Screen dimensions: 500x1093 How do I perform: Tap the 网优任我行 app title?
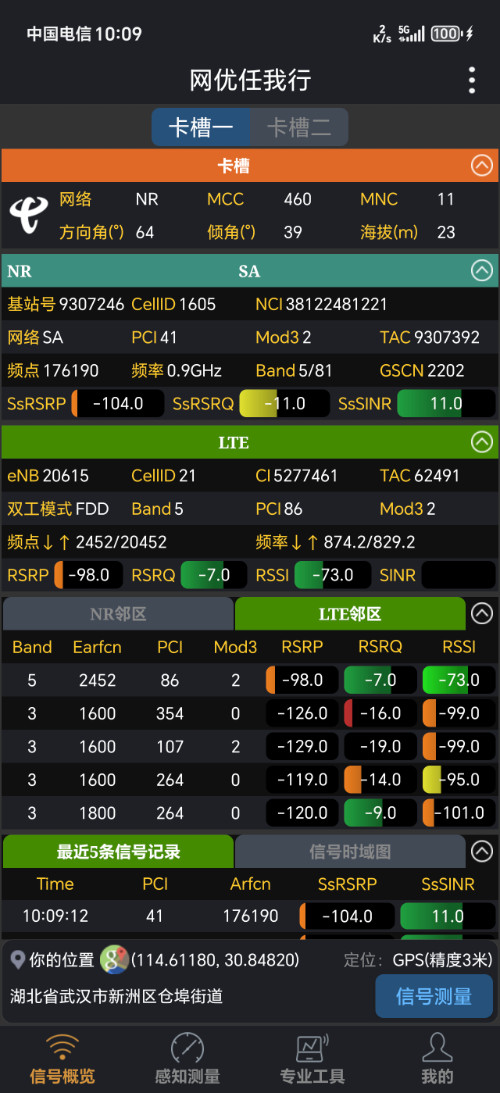point(250,80)
